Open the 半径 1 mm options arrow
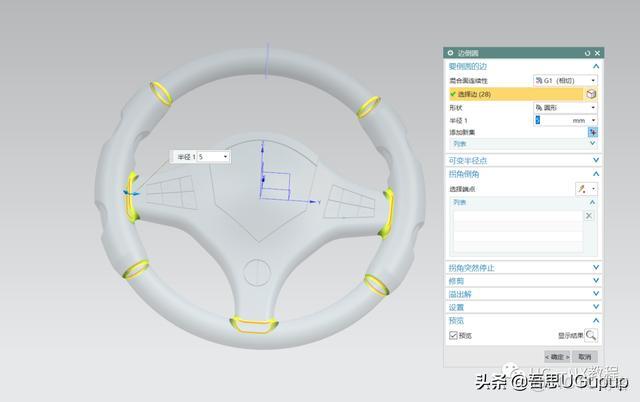The image size is (640, 402). point(593,120)
